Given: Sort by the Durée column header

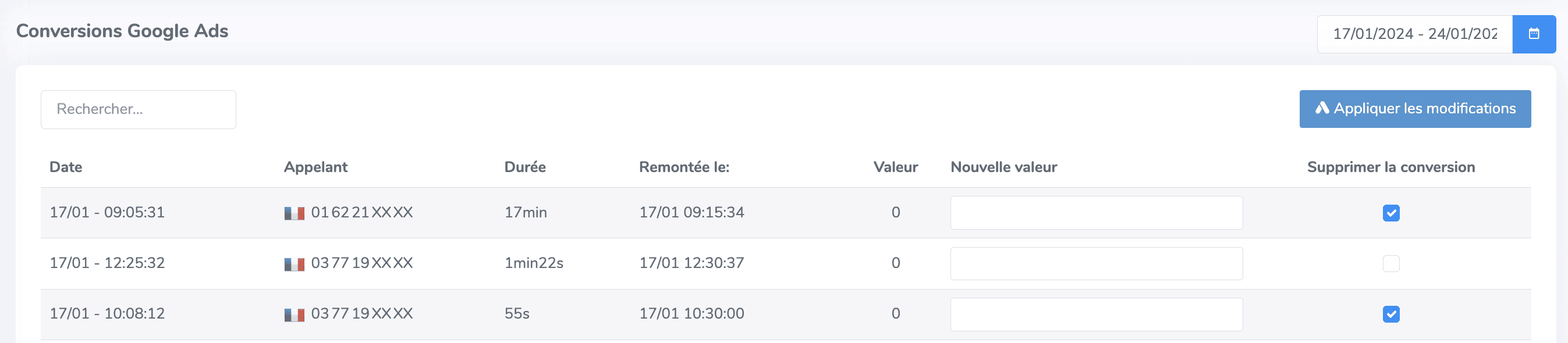Looking at the screenshot, I should point(524,167).
